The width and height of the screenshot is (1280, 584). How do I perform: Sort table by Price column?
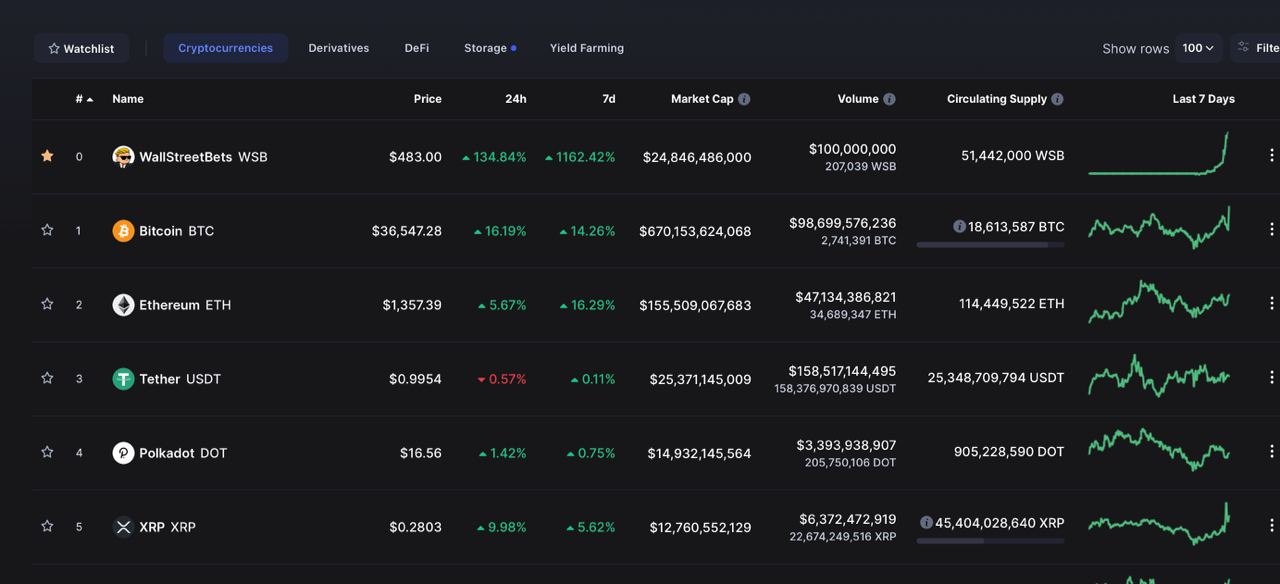click(428, 99)
